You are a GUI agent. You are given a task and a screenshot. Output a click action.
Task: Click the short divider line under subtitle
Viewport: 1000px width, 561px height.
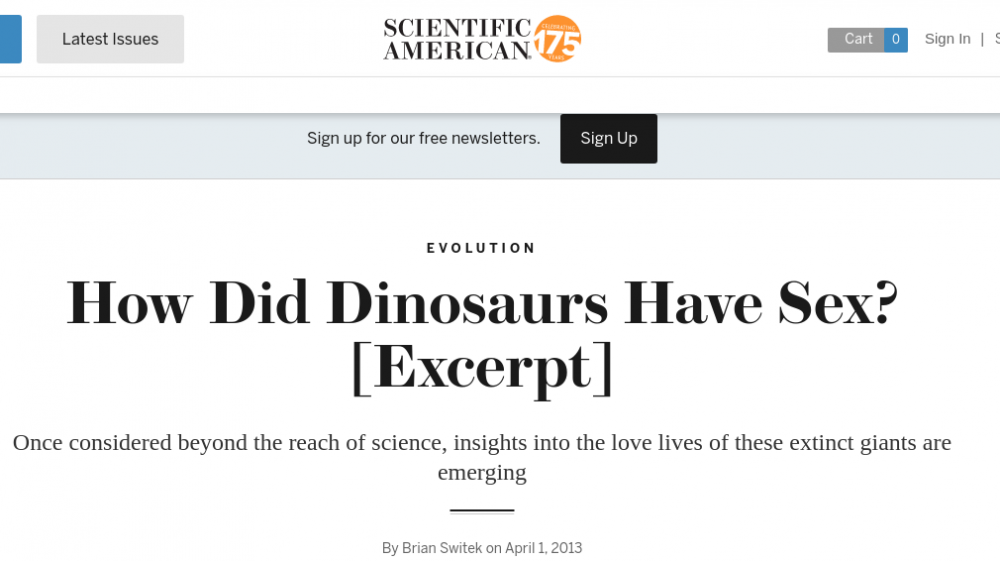tap(481, 511)
